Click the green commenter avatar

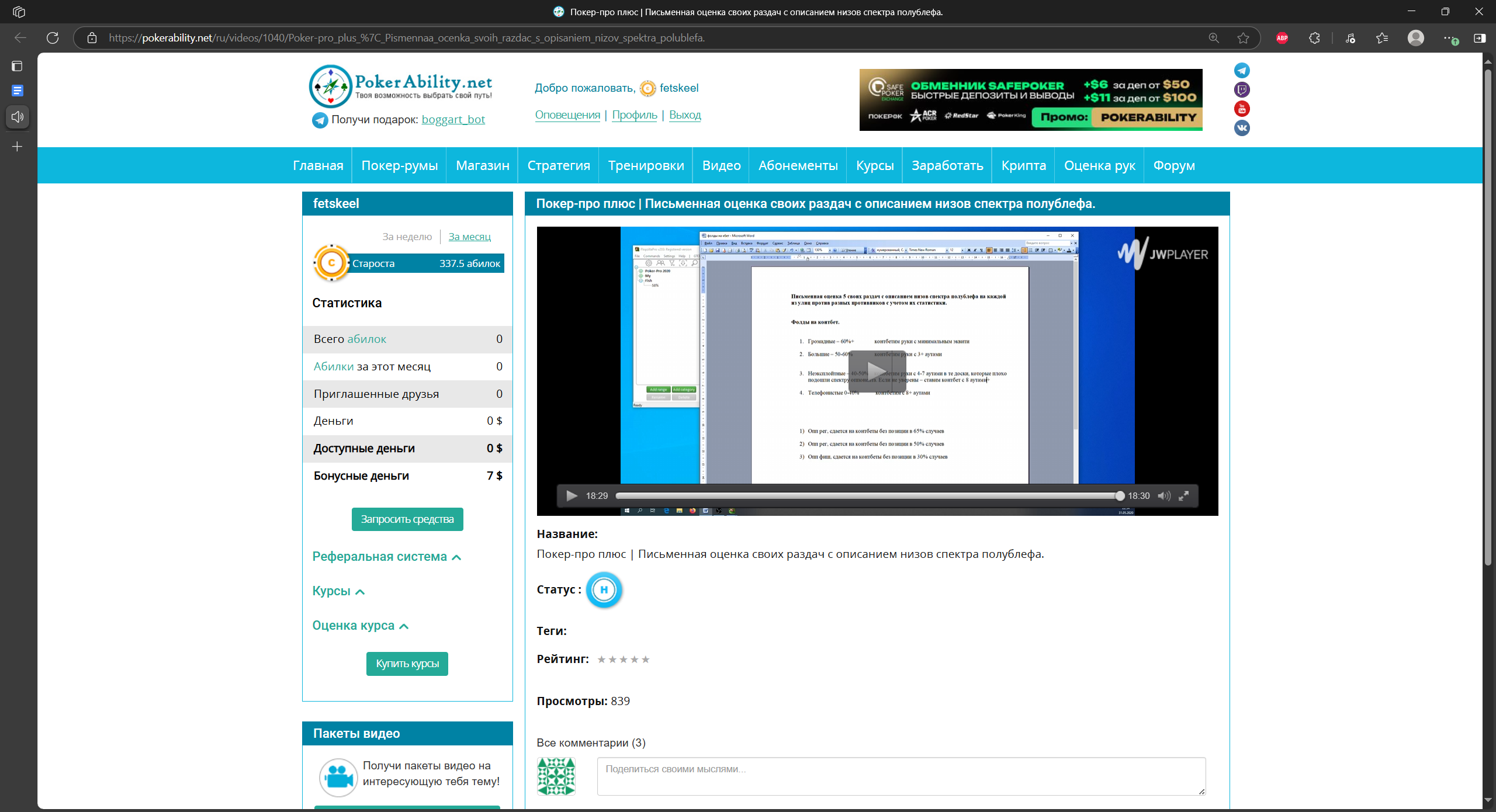556,776
